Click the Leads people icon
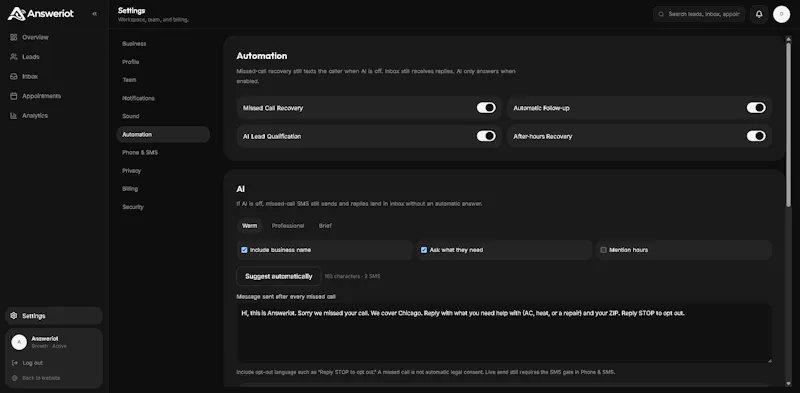Image resolution: width=800 pixels, height=393 pixels. [x=14, y=57]
